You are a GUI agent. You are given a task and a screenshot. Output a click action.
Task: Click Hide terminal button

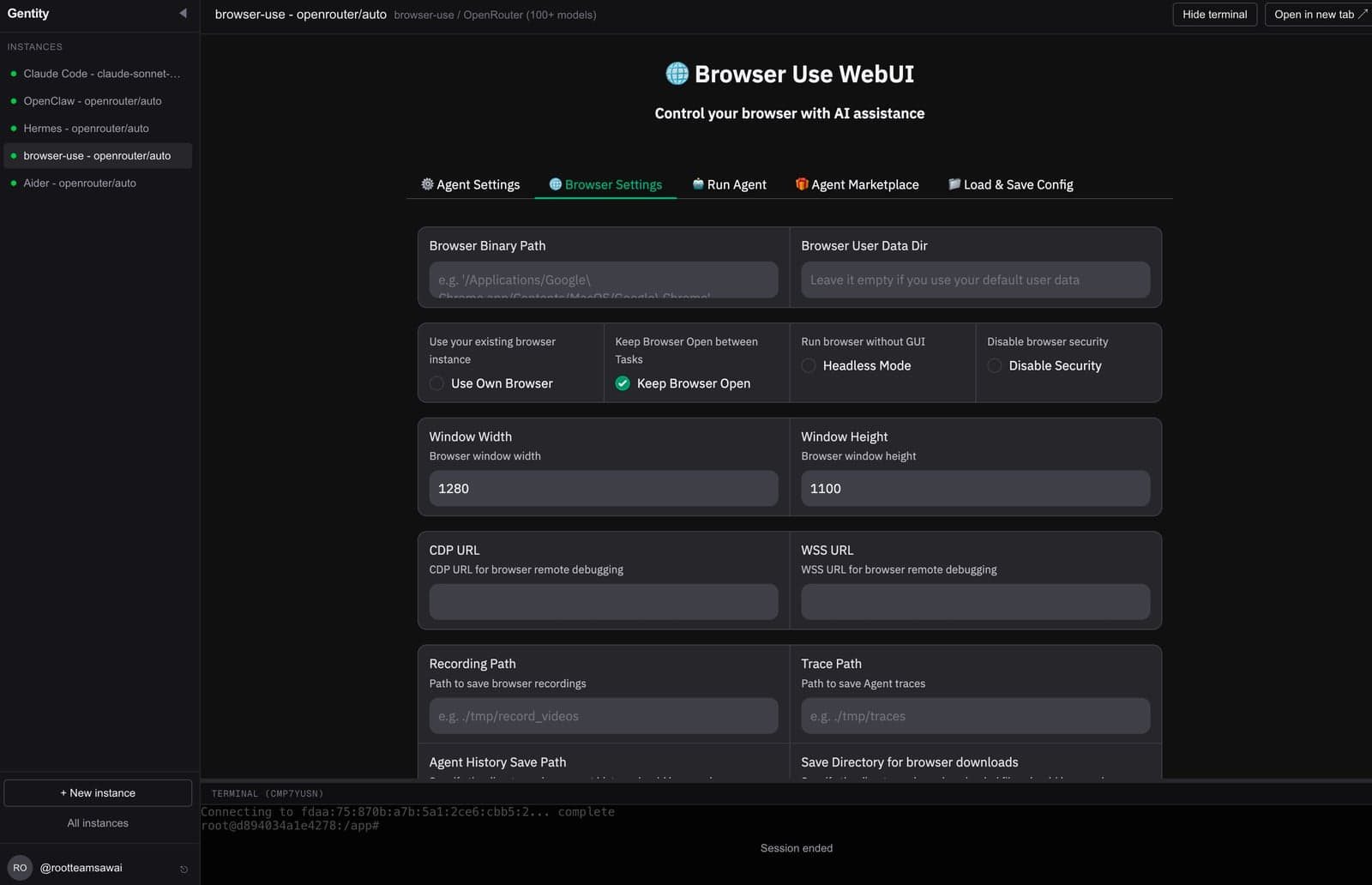(1215, 15)
